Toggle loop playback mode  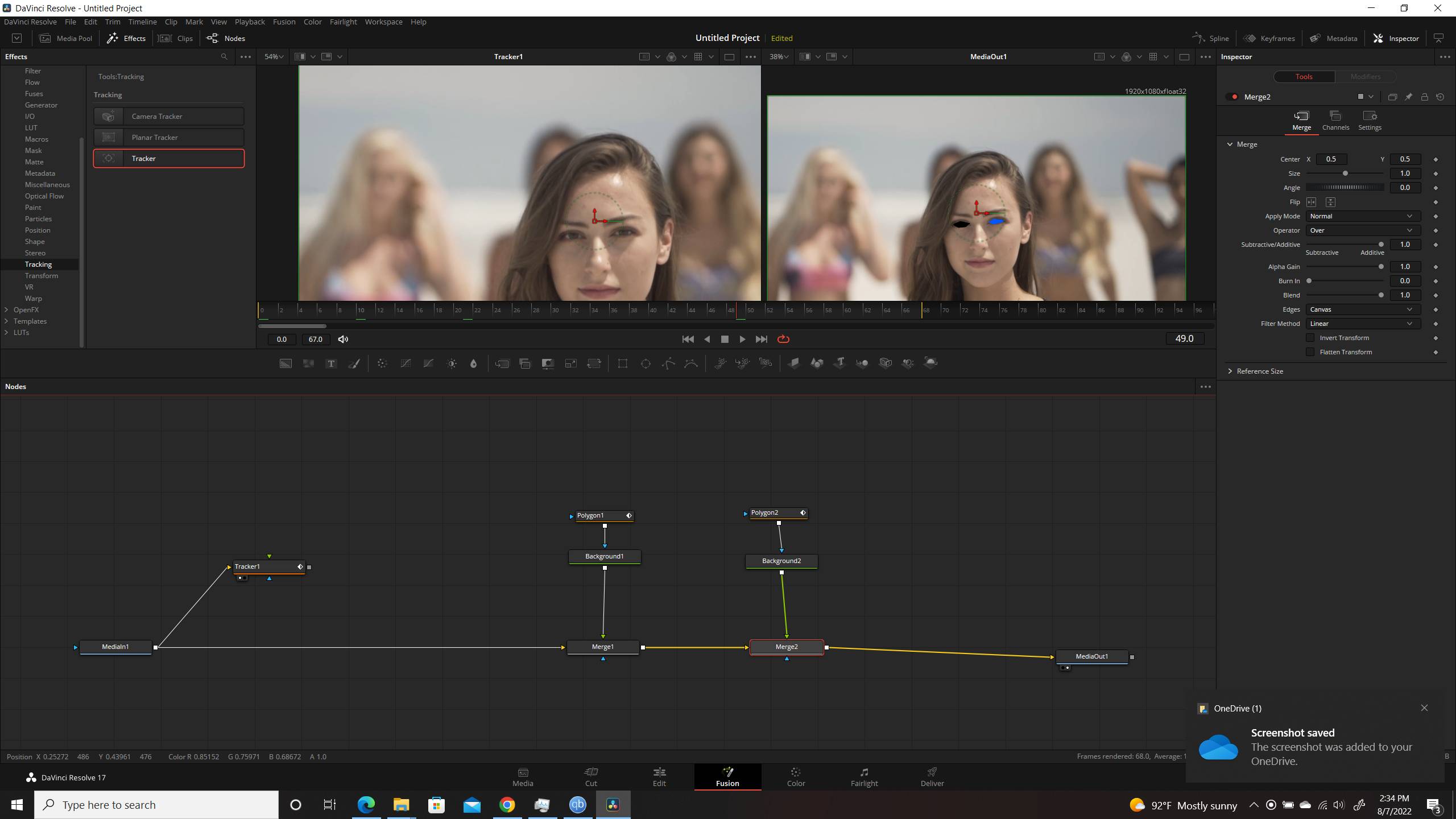(x=783, y=339)
